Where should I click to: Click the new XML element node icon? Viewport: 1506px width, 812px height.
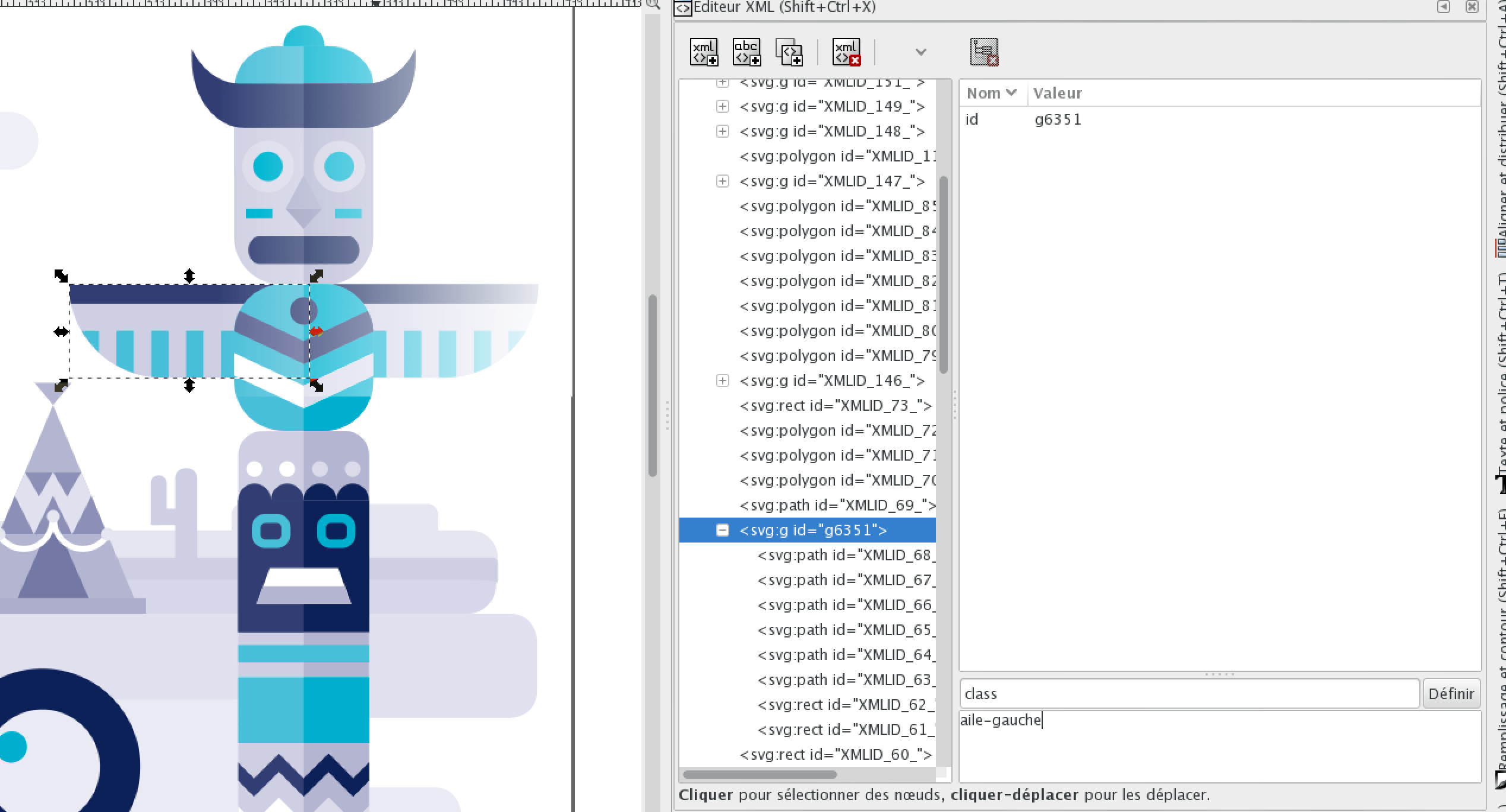(704, 52)
